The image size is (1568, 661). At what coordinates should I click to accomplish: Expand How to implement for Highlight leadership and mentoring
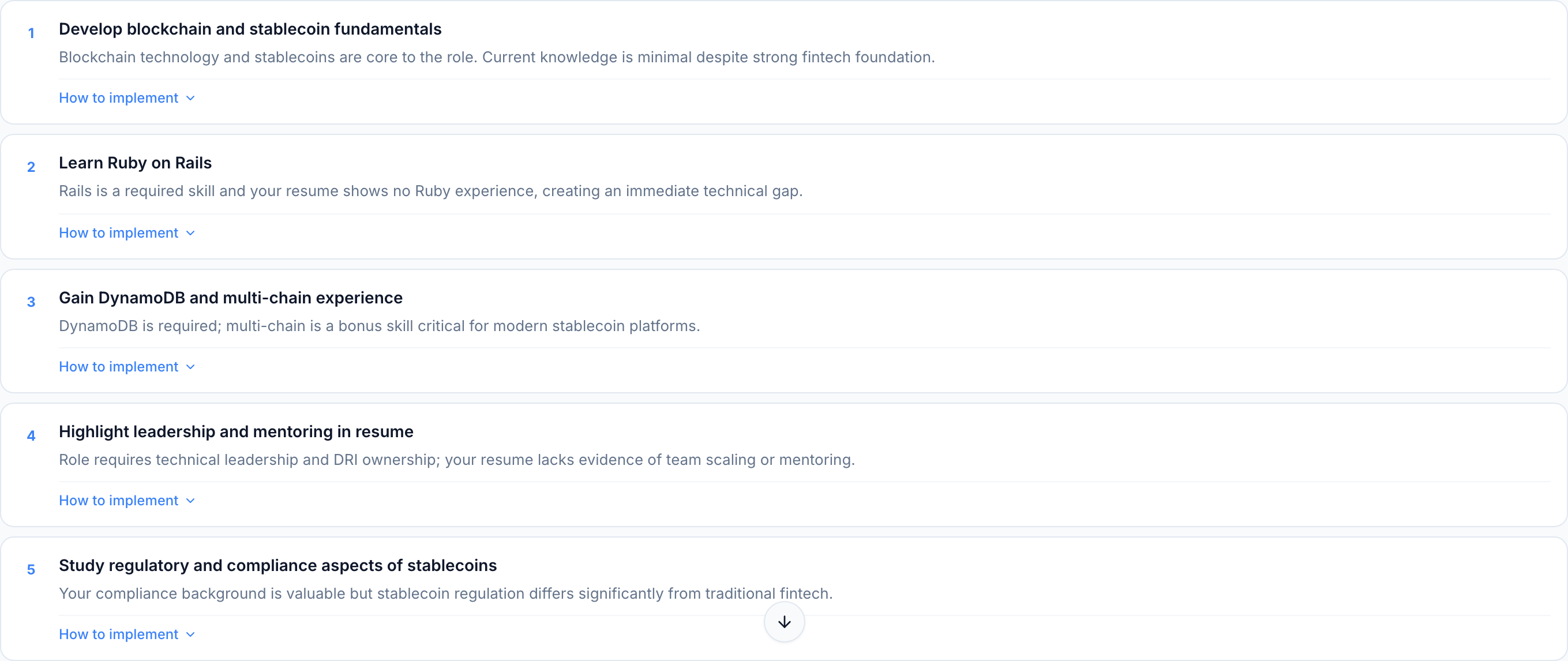(x=119, y=500)
